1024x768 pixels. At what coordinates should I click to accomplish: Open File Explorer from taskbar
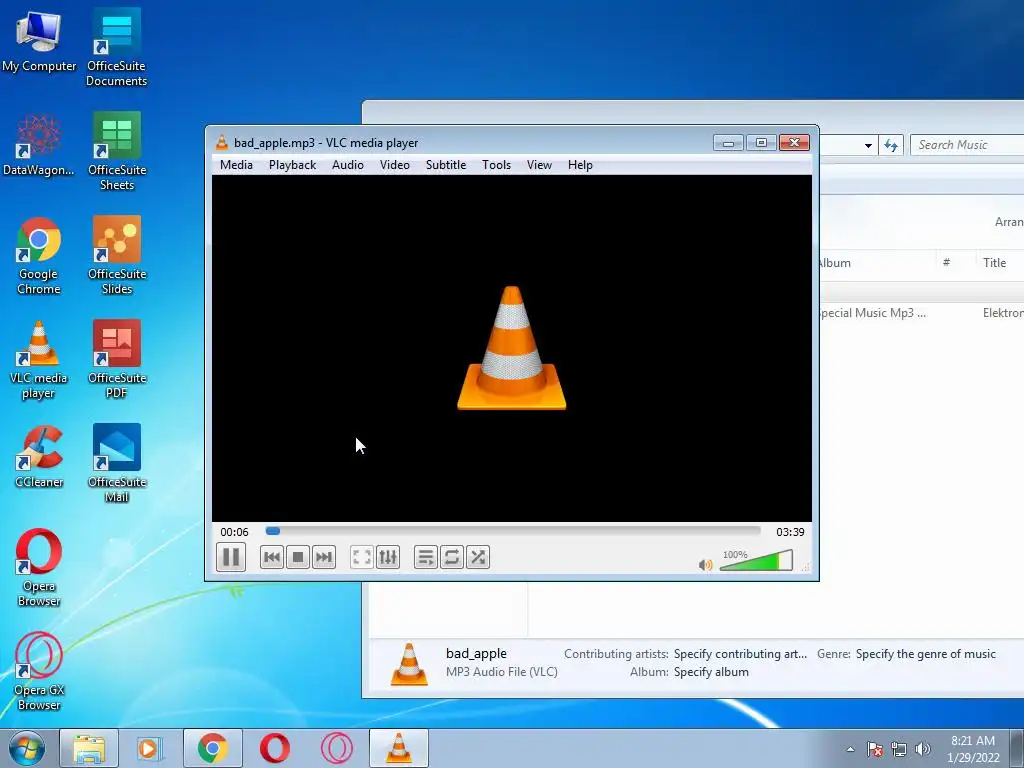pos(89,748)
